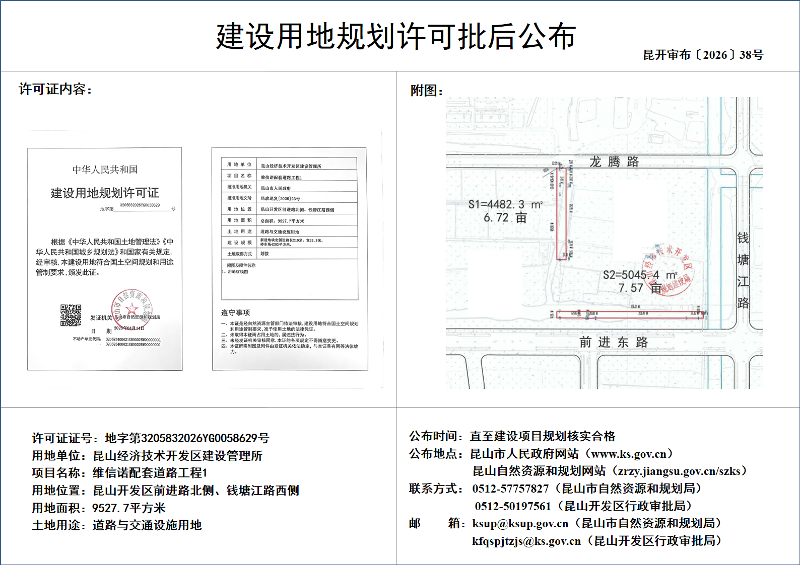The height and width of the screenshot is (565, 800).
Task: Click the S2=5045.4 ㎡ area label
Action: pyautogui.click(x=640, y=274)
